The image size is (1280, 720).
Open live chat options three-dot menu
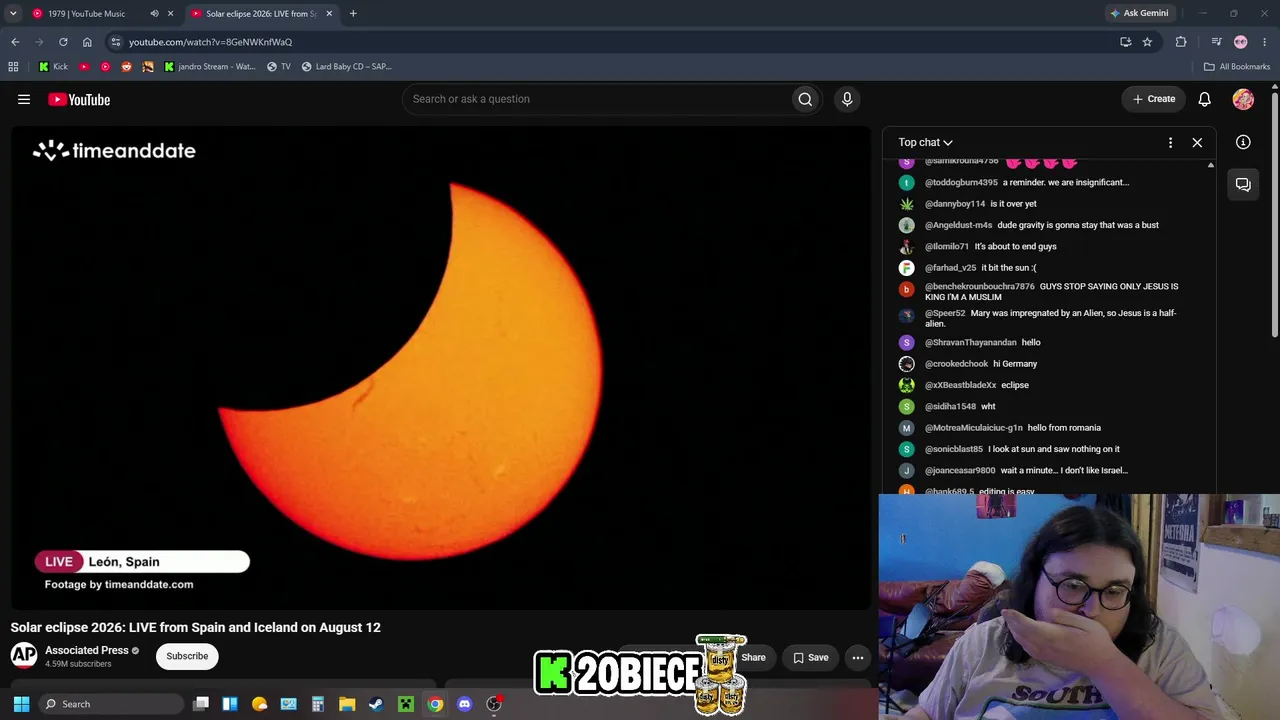click(x=1170, y=142)
